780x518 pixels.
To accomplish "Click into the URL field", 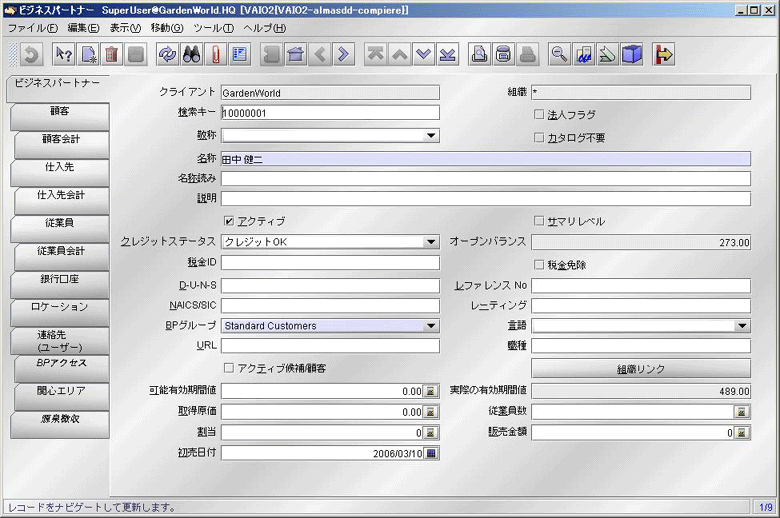I will pyautogui.click(x=330, y=346).
